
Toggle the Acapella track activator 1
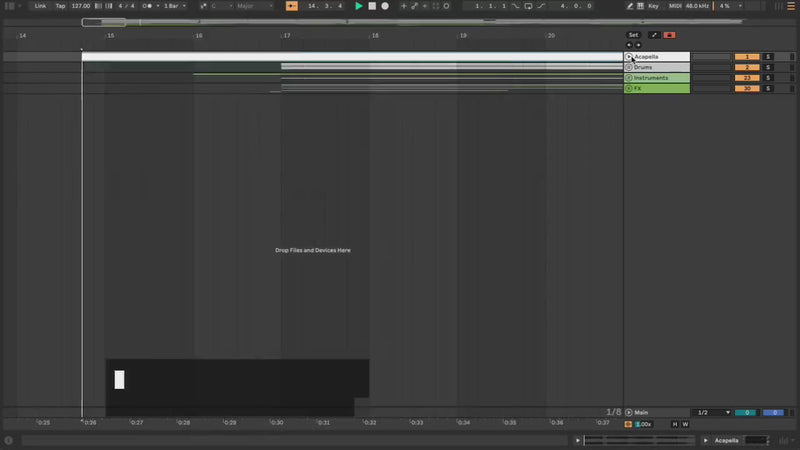pyautogui.click(x=746, y=57)
